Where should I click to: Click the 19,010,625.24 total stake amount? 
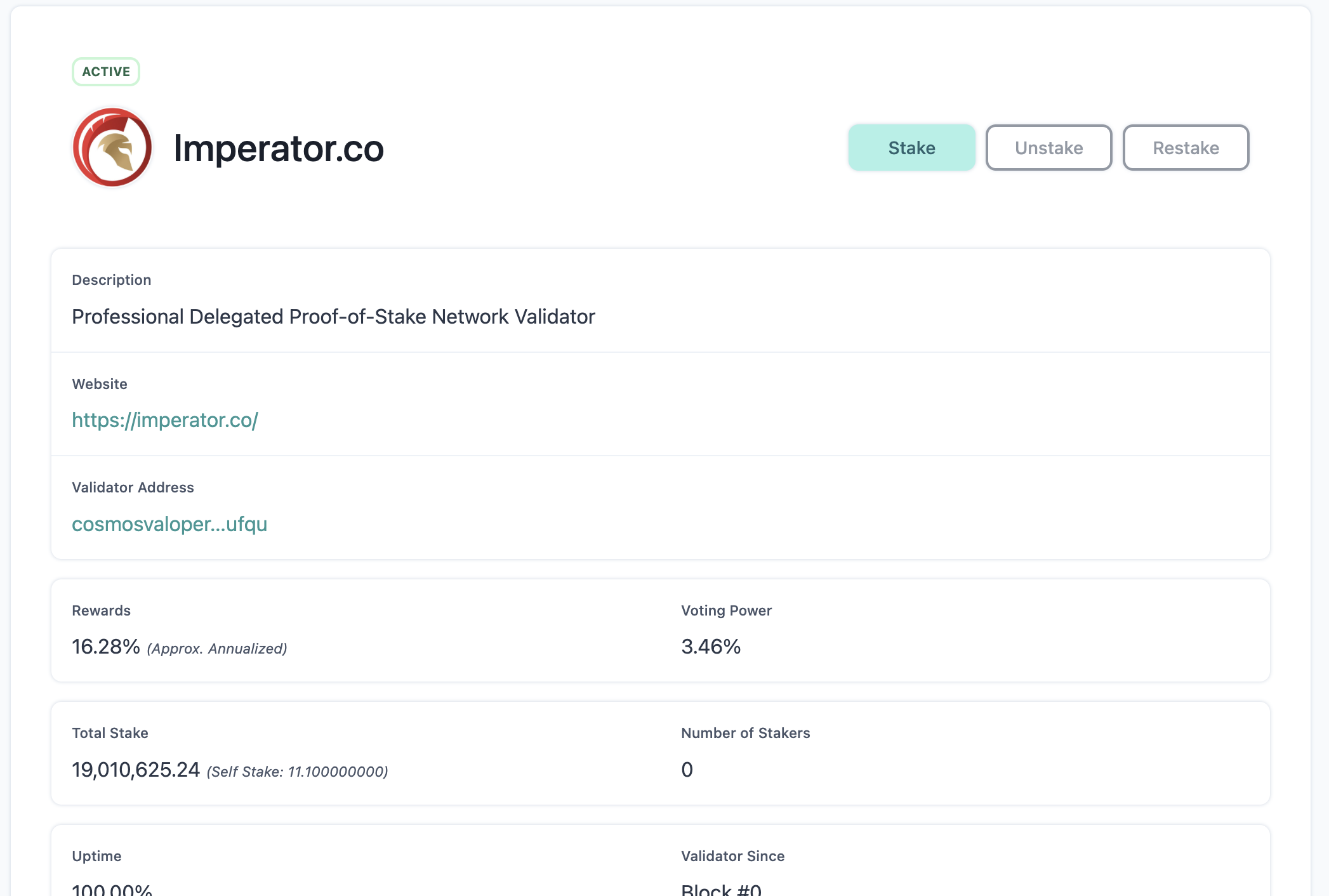[x=136, y=770]
